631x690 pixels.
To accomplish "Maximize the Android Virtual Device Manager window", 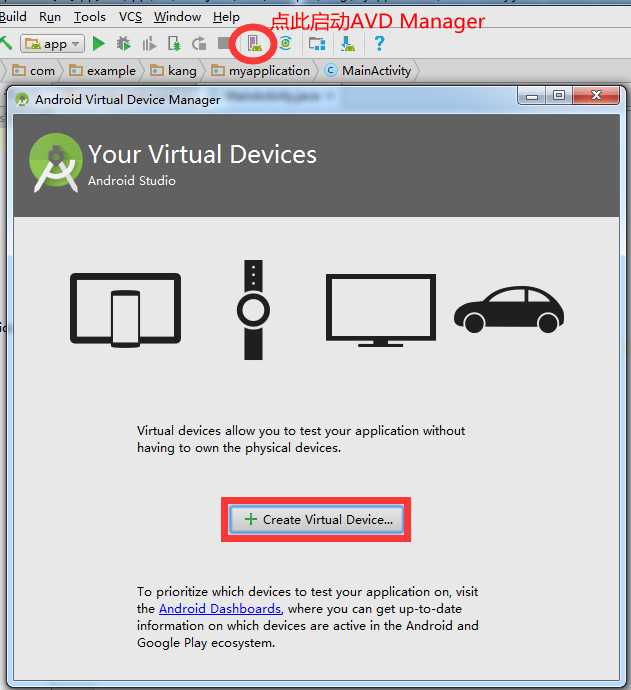I will [x=559, y=95].
